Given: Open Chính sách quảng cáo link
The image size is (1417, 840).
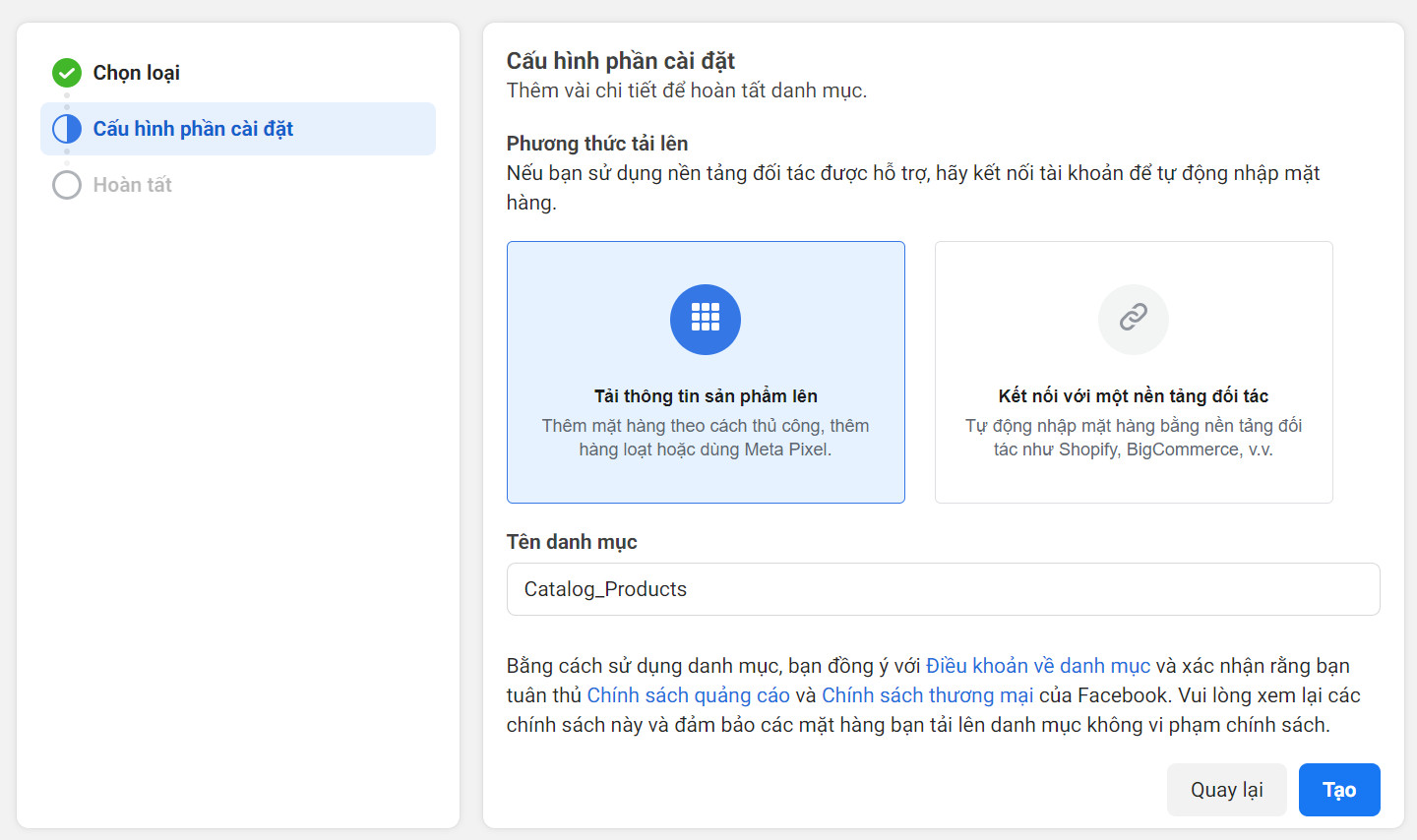Looking at the screenshot, I should [689, 695].
